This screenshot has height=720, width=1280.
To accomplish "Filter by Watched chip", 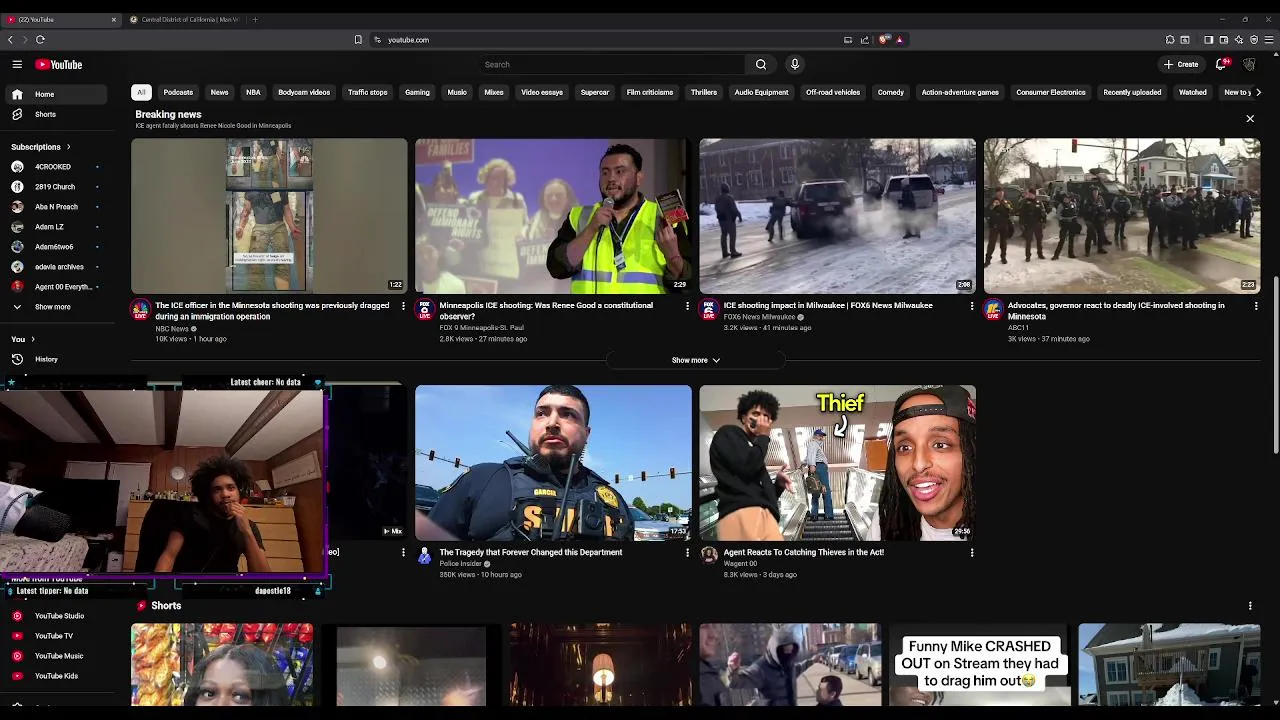I will click(1192, 92).
